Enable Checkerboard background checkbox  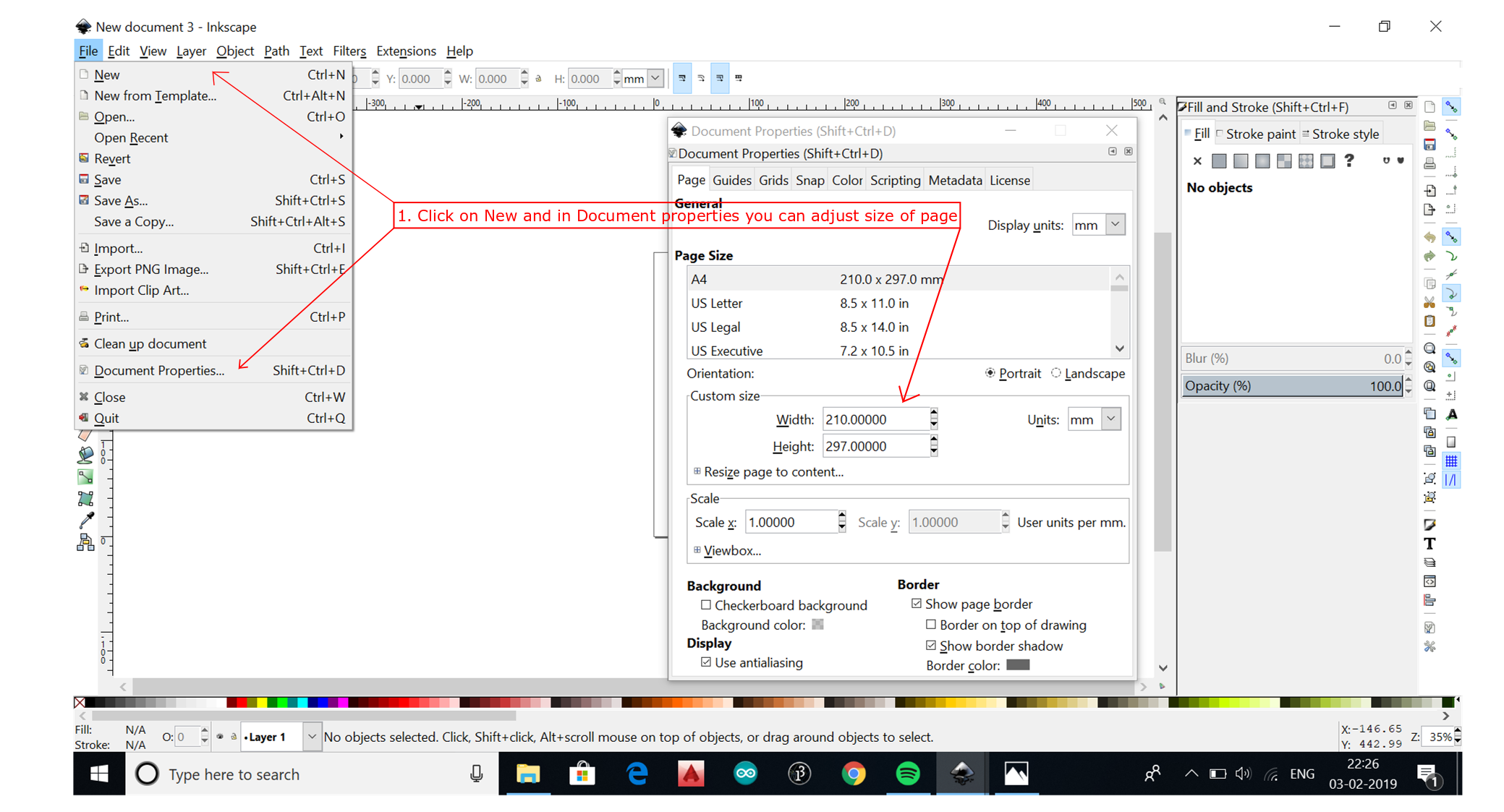tap(706, 605)
